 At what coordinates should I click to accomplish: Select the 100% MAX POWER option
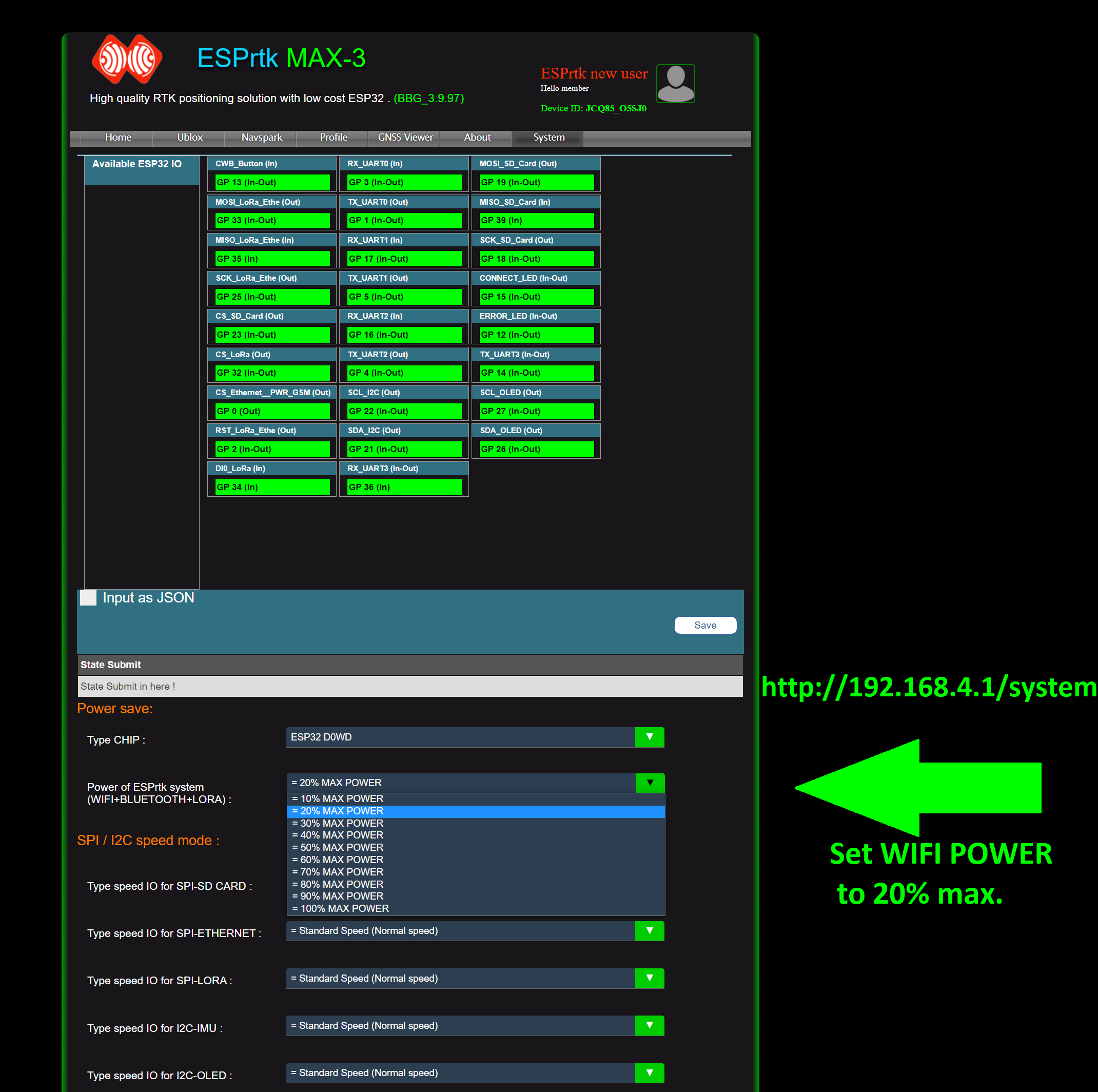tap(344, 908)
